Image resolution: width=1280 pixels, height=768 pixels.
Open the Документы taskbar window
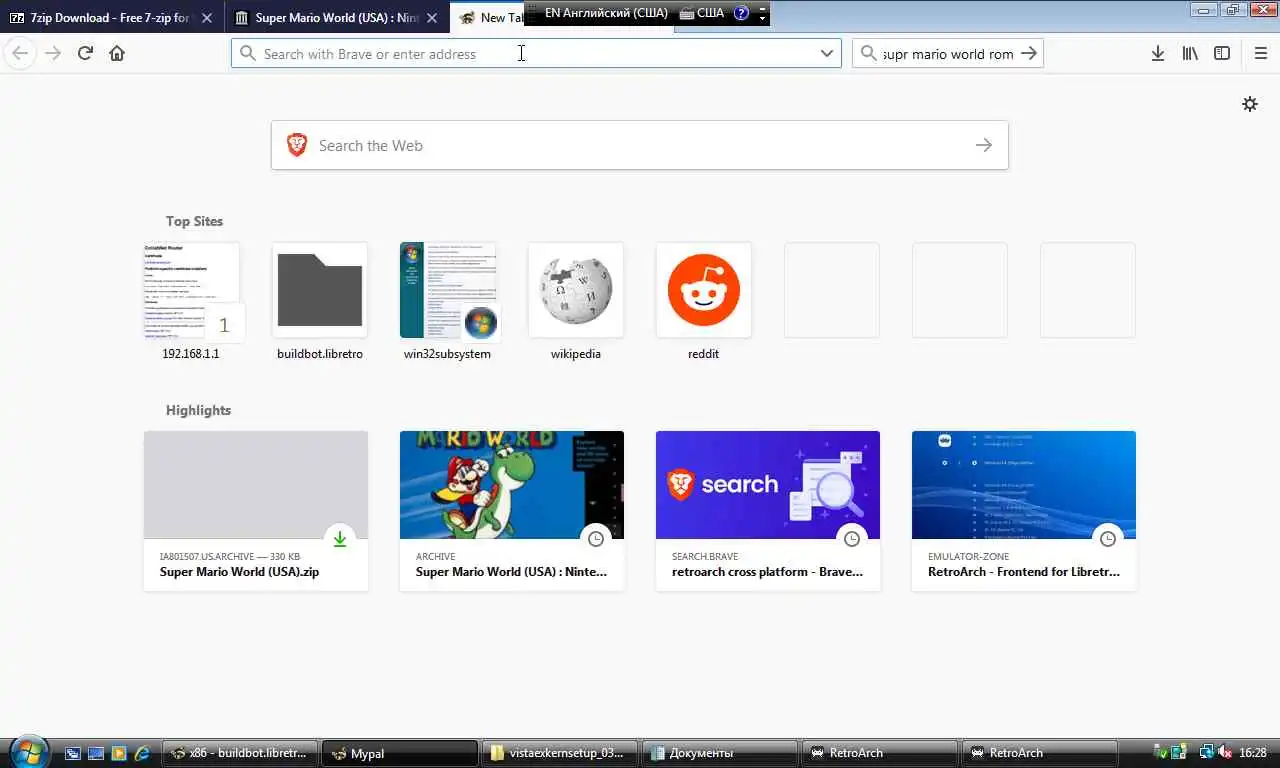click(720, 753)
